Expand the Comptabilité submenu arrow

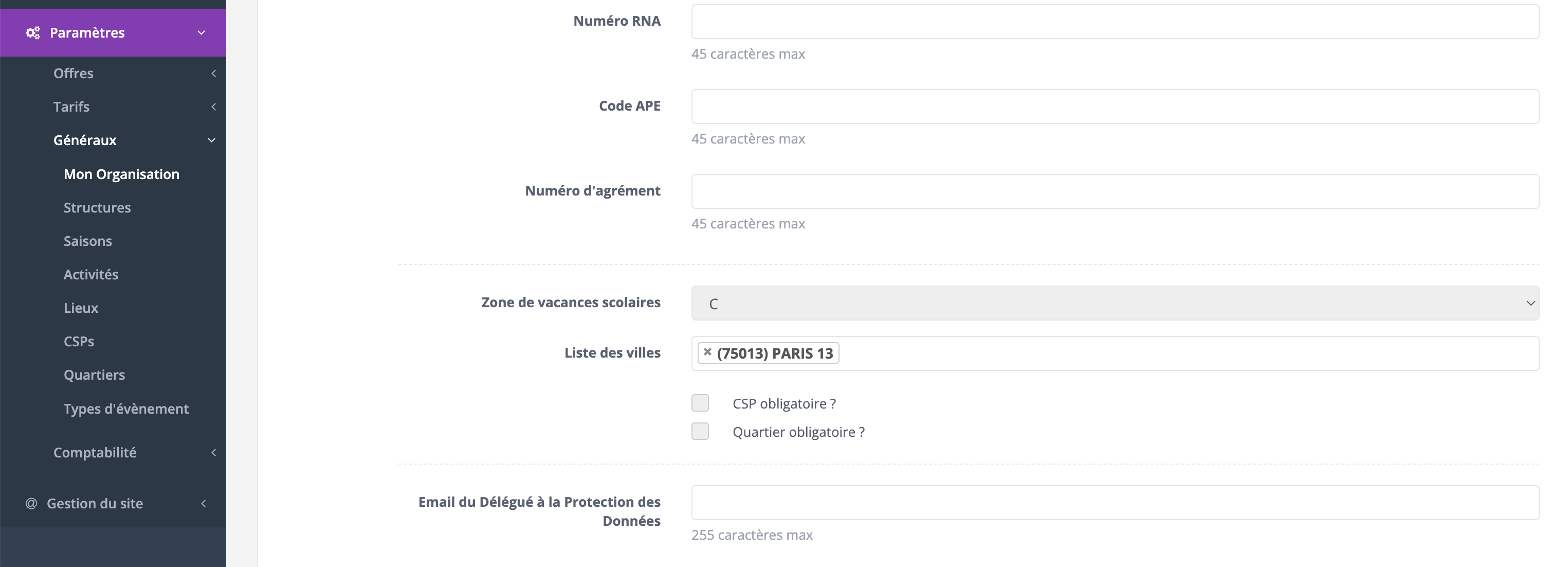click(x=214, y=452)
